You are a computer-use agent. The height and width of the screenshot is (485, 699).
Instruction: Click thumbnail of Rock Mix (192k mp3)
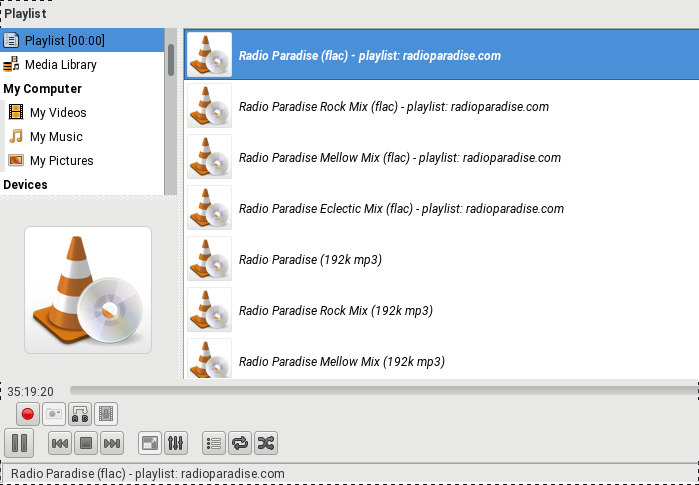pos(210,310)
